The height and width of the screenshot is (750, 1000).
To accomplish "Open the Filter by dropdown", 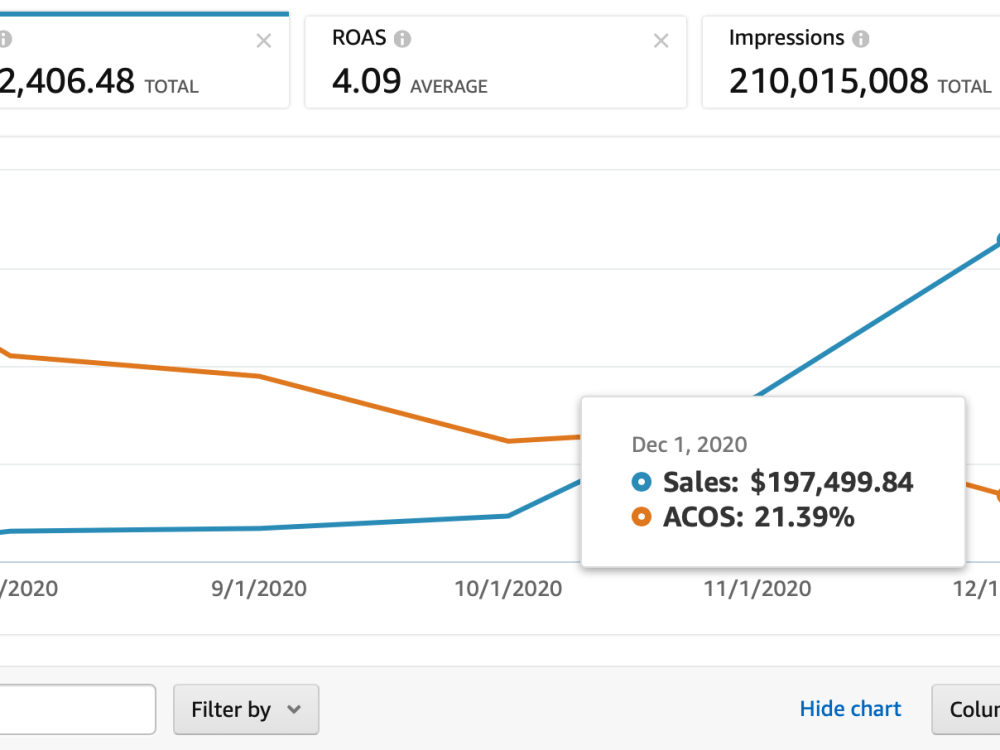I will click(246, 709).
